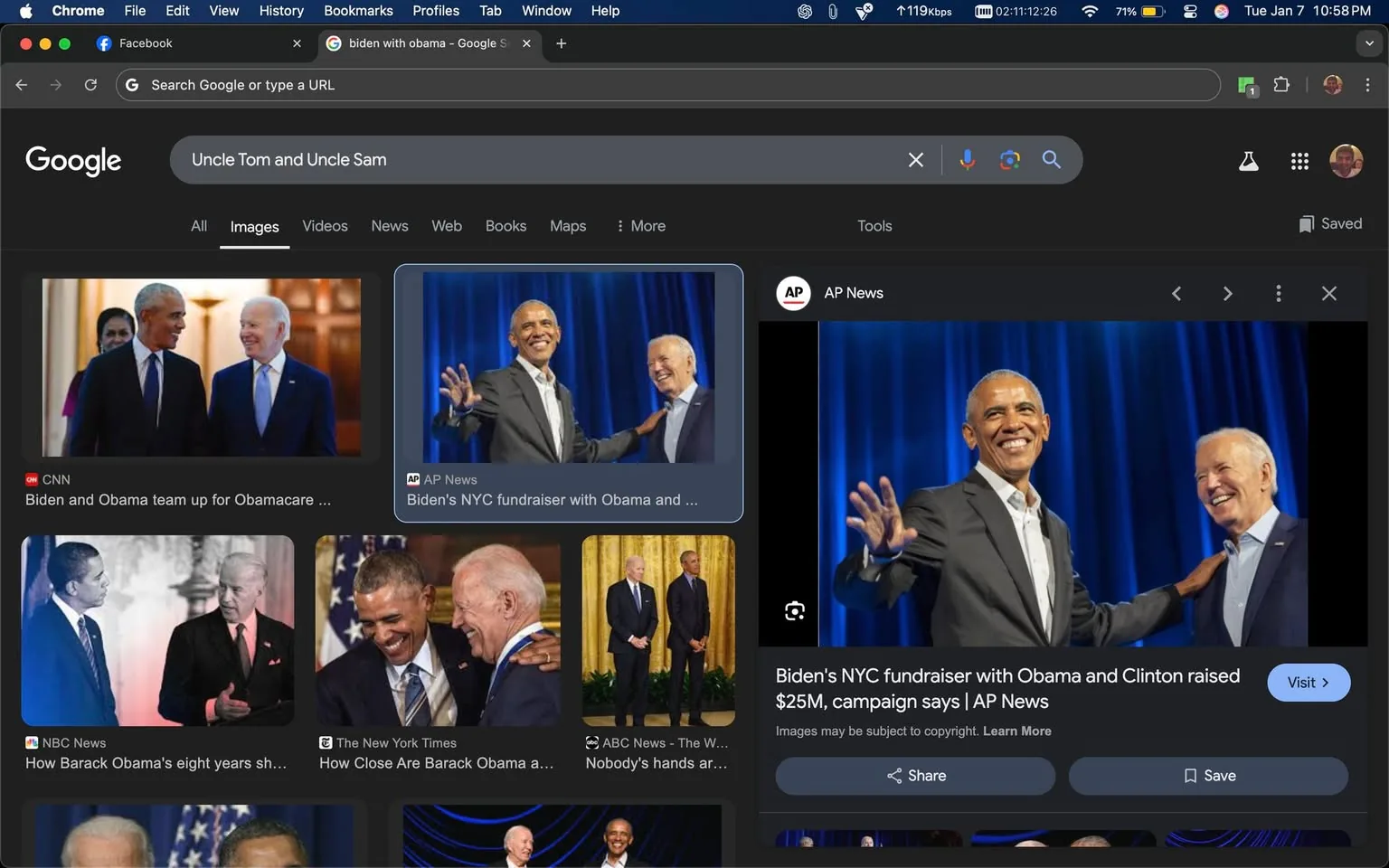Open Chrome extensions puzzle icon
1389x868 pixels.
coord(1280,85)
